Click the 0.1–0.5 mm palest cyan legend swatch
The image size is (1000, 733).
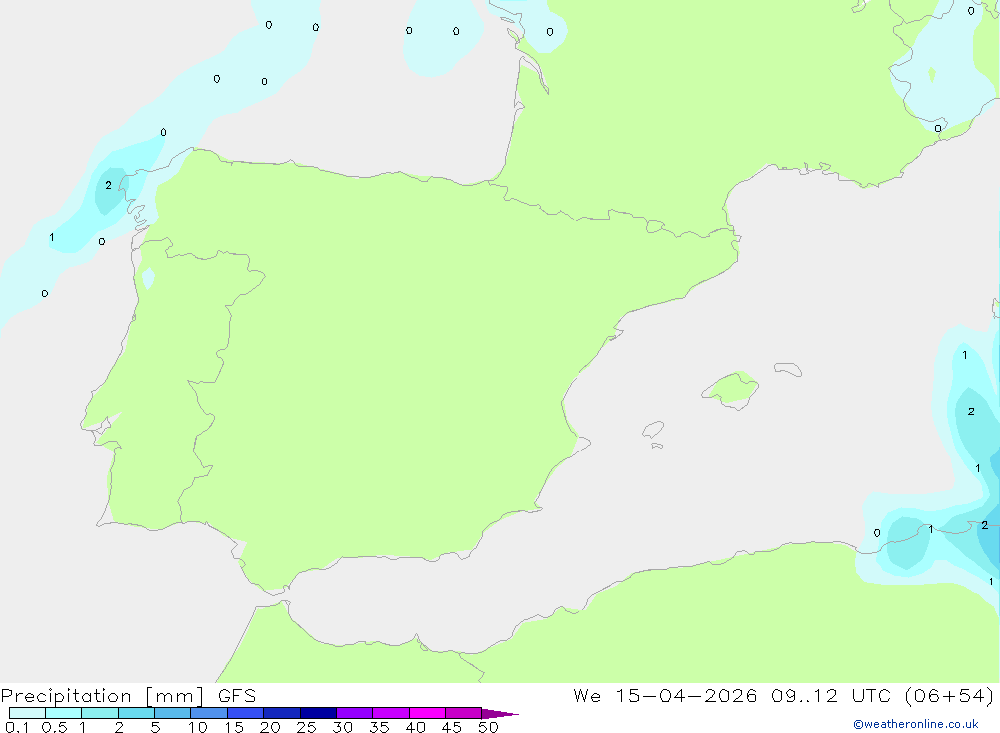pyautogui.click(x=27, y=713)
